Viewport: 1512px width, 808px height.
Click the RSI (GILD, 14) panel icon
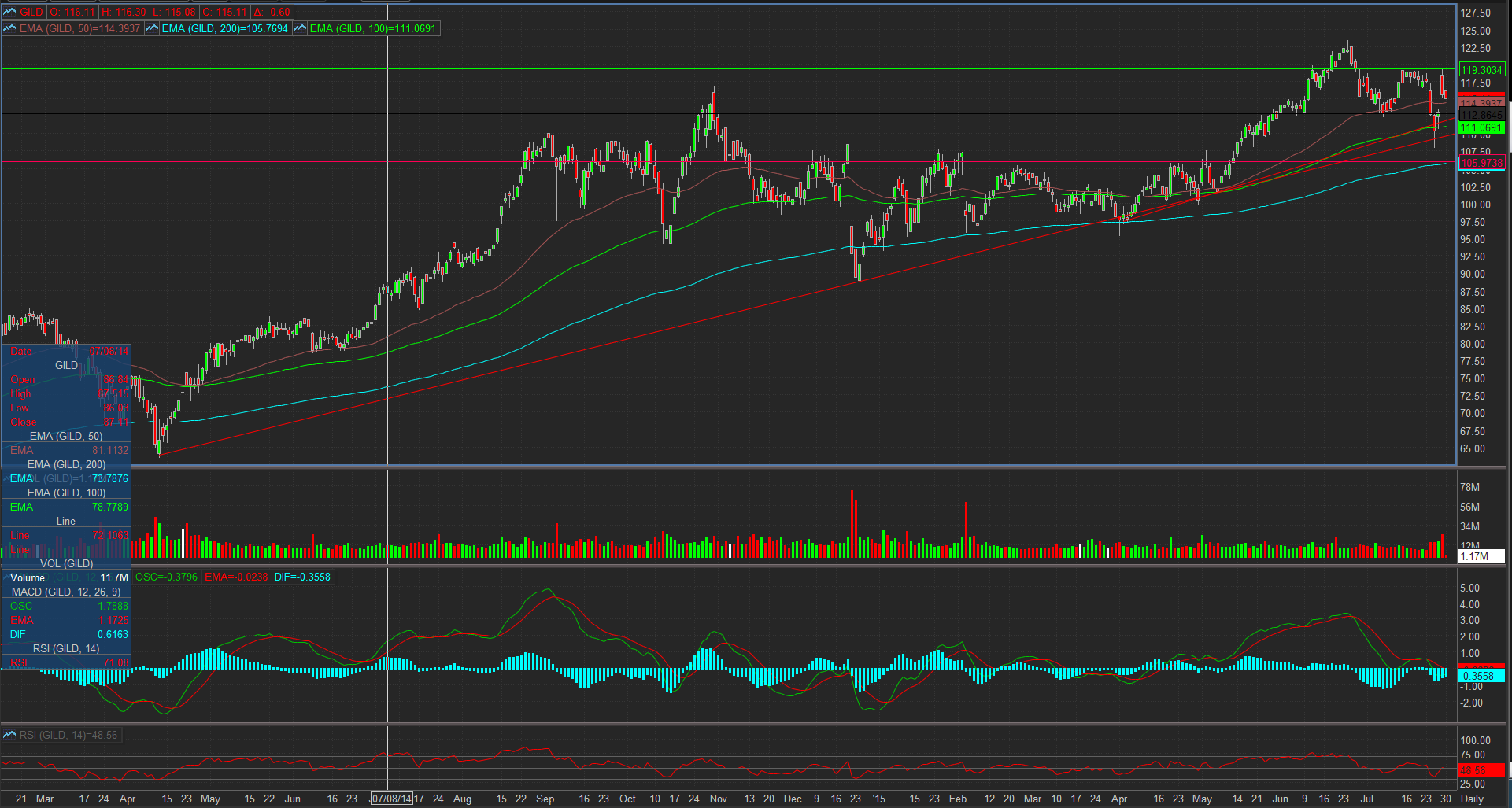[x=9, y=735]
